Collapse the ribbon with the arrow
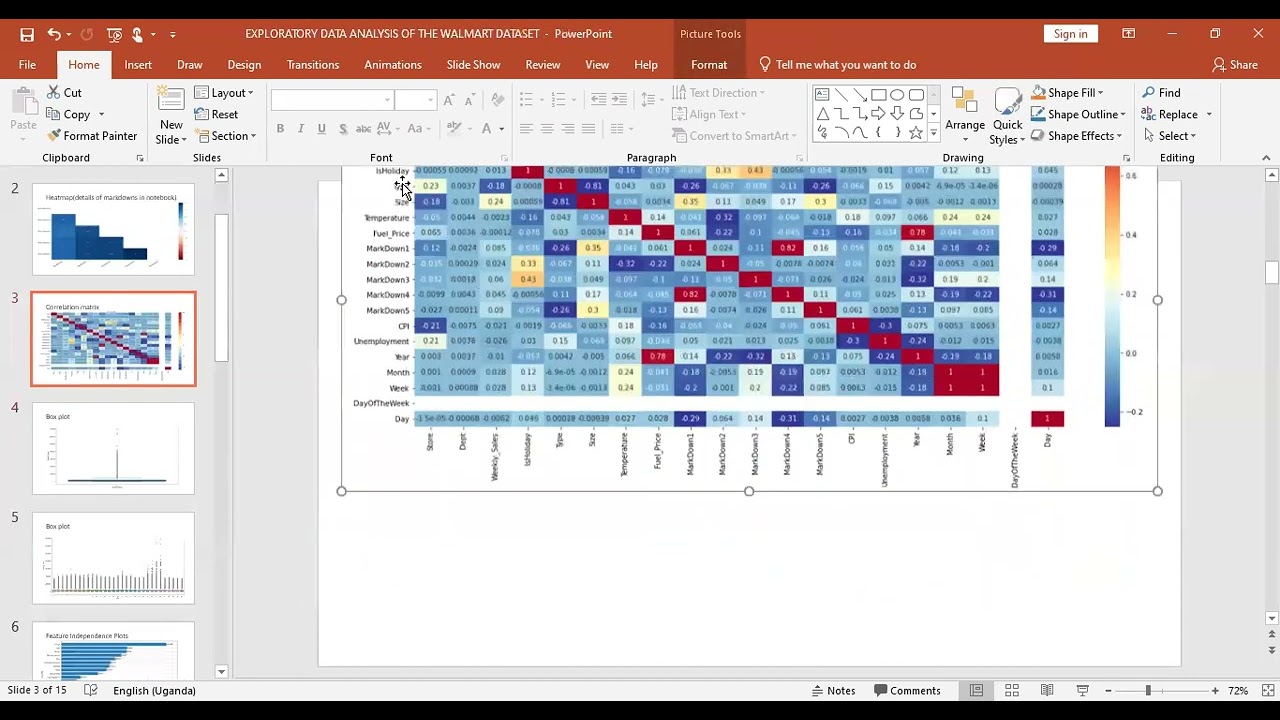This screenshot has height=720, width=1280. tap(1266, 158)
